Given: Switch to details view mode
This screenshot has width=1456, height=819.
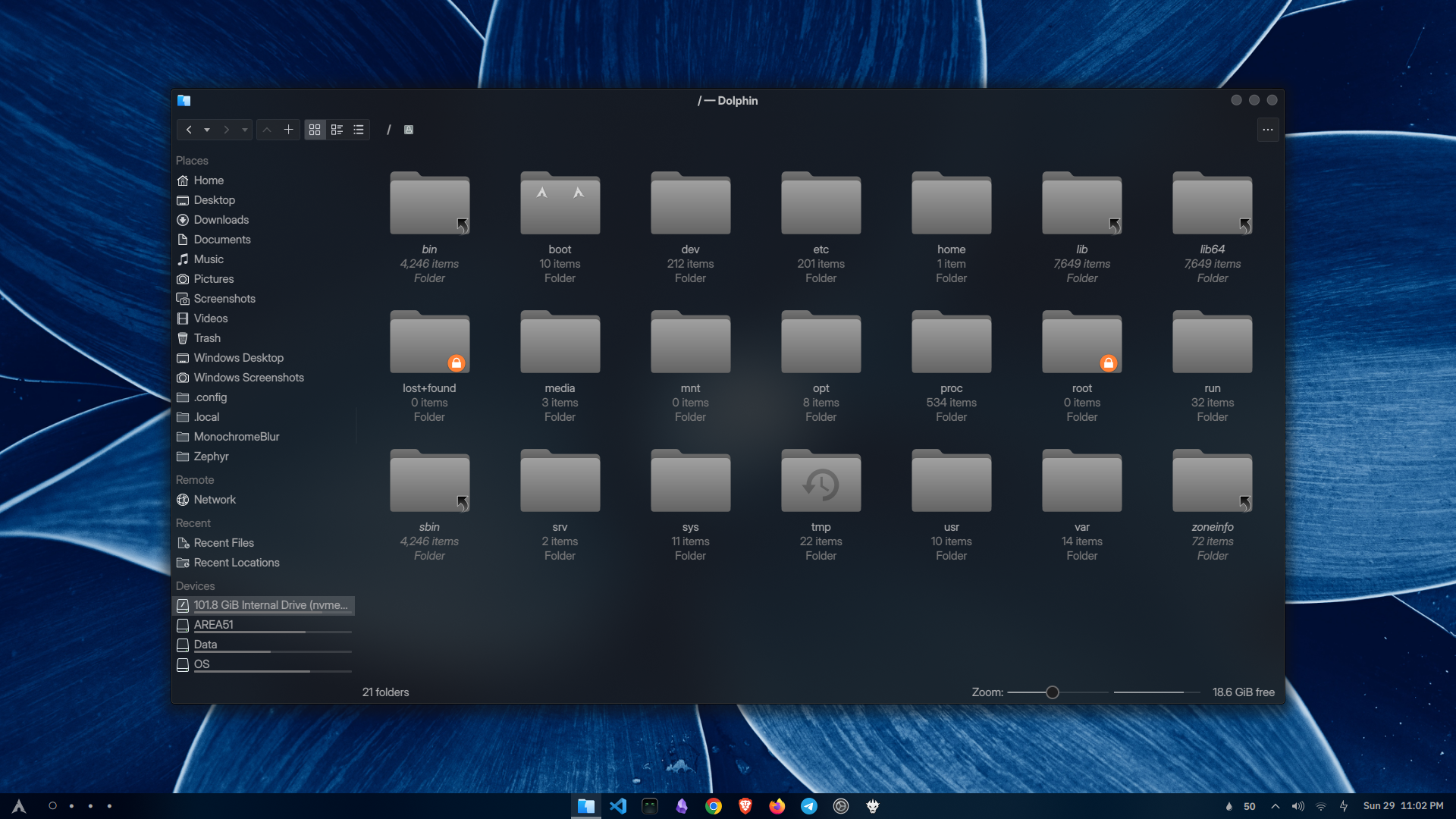Looking at the screenshot, I should [x=358, y=129].
